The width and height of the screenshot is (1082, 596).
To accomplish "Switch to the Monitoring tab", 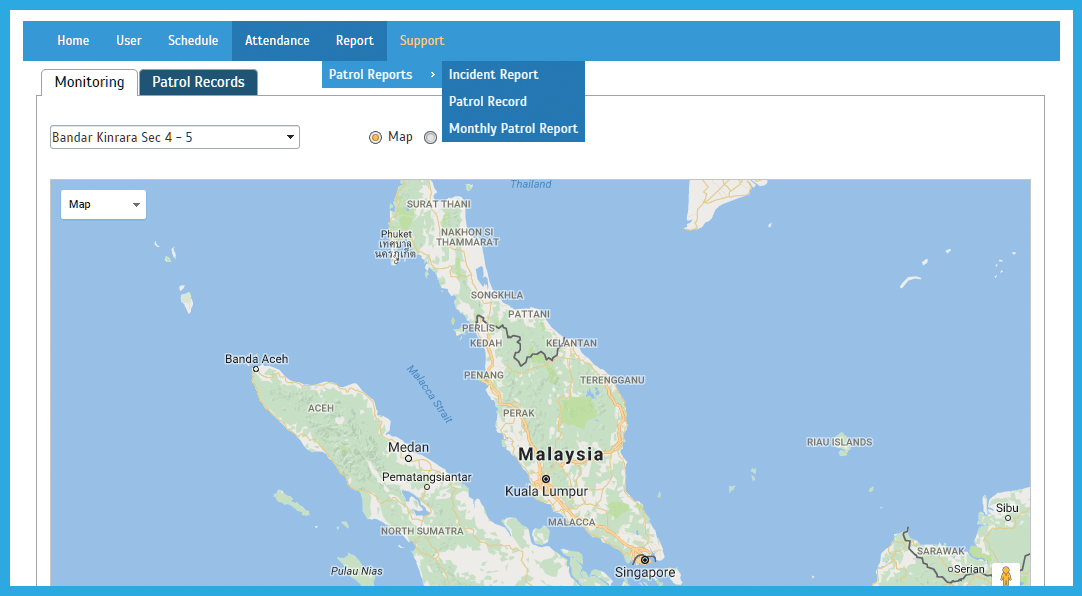I will [x=90, y=82].
